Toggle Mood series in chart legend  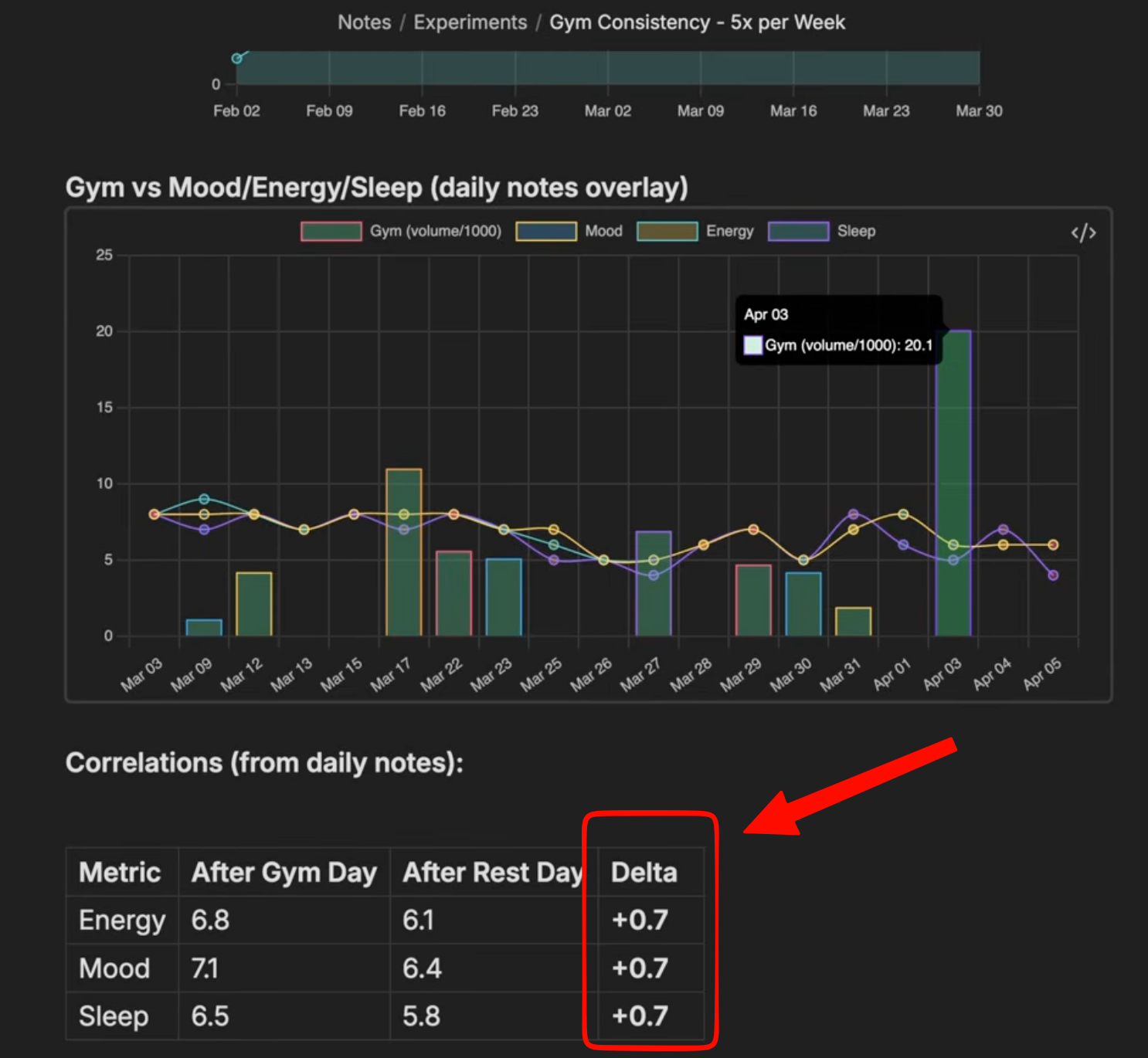(x=569, y=231)
